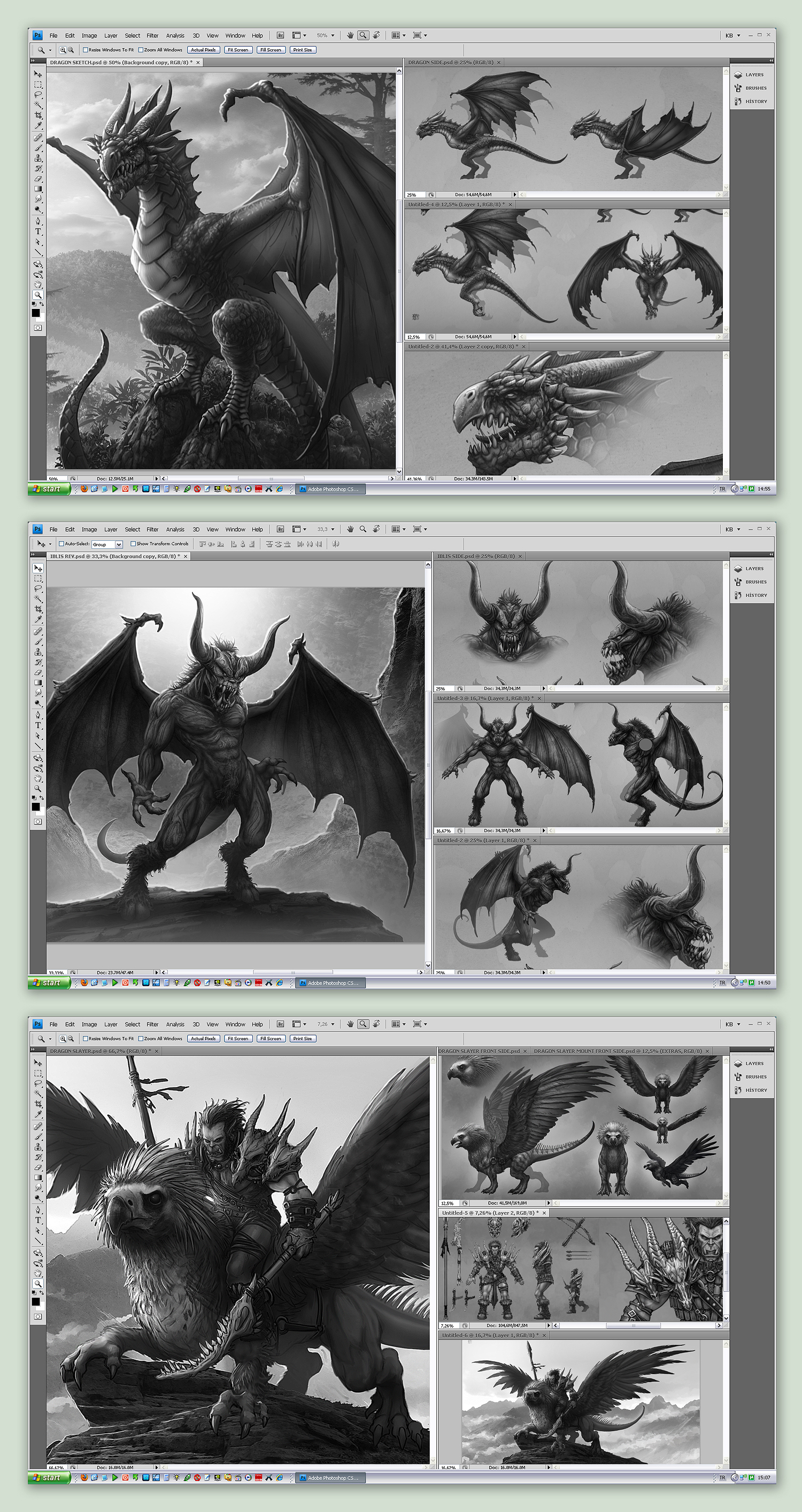
Task: Toggle Quick Mask mode in the DRAGON SLAYER window
Action: [x=37, y=1316]
